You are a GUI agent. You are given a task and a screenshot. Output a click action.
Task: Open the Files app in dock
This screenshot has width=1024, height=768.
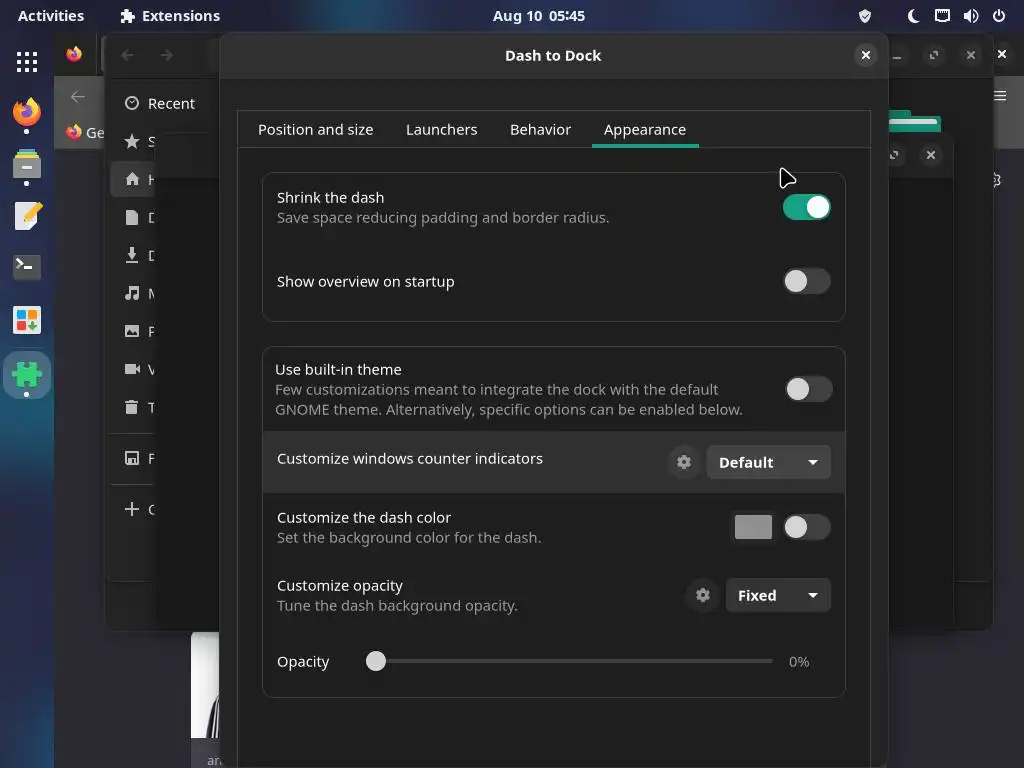(x=27, y=163)
